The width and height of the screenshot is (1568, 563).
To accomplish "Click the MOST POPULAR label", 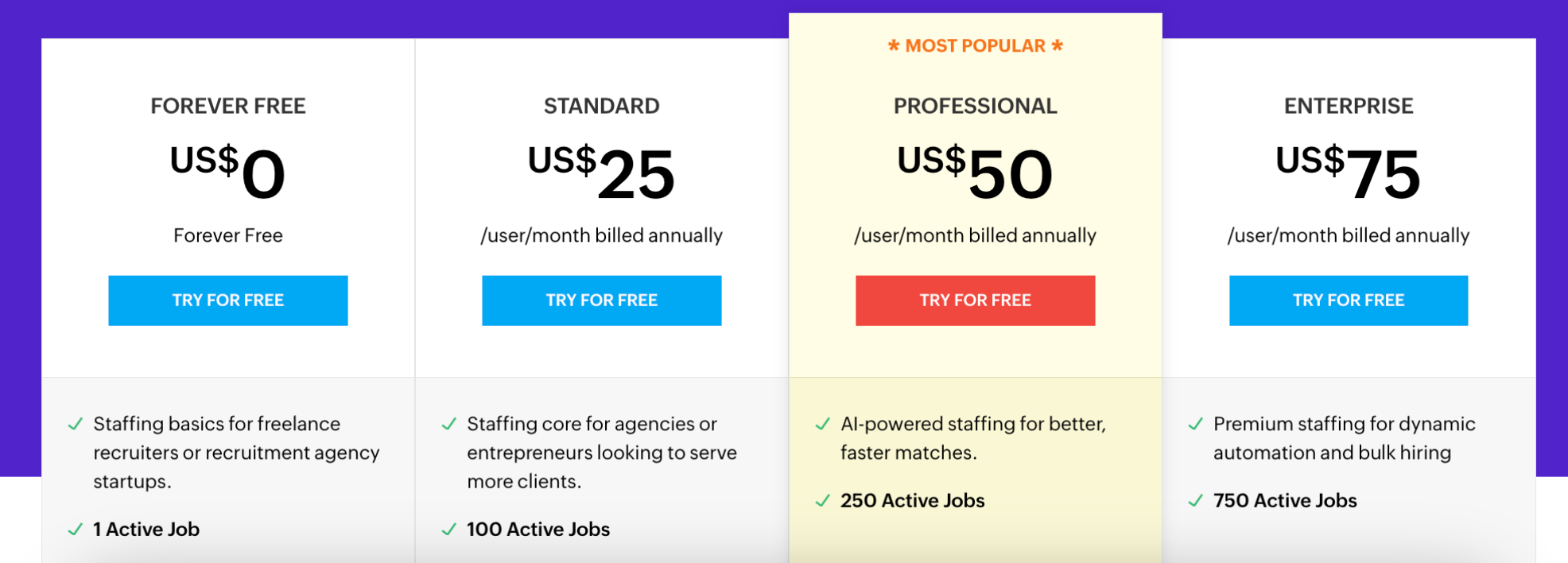I will pyautogui.click(x=975, y=45).
